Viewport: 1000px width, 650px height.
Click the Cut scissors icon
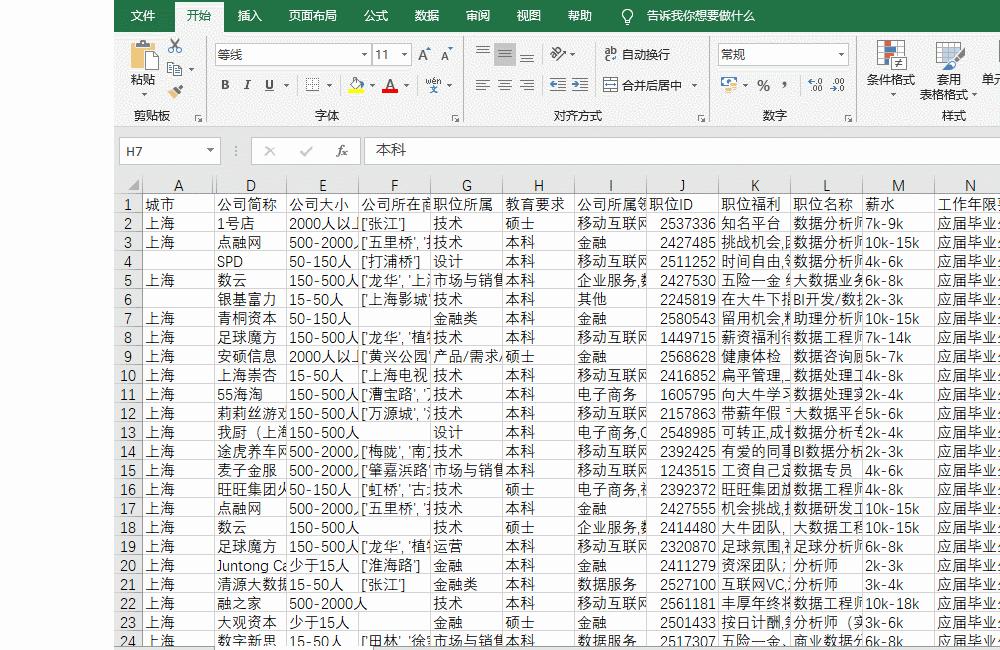(175, 46)
